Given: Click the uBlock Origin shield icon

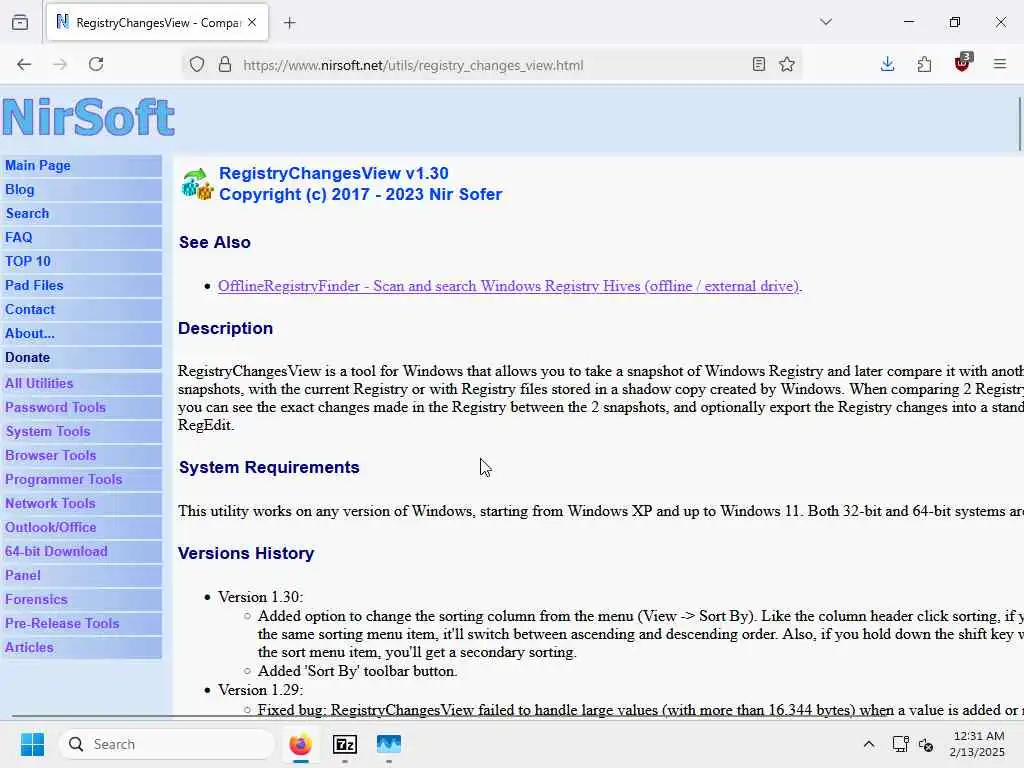Looking at the screenshot, I should tap(962, 63).
